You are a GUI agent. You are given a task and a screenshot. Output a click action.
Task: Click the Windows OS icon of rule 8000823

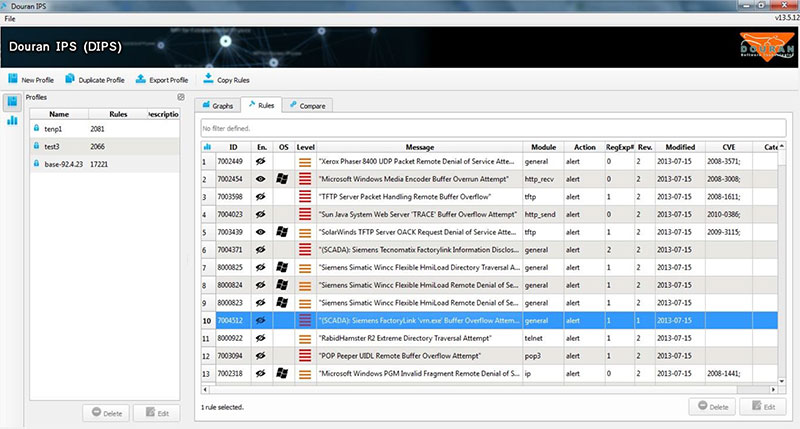click(x=282, y=302)
